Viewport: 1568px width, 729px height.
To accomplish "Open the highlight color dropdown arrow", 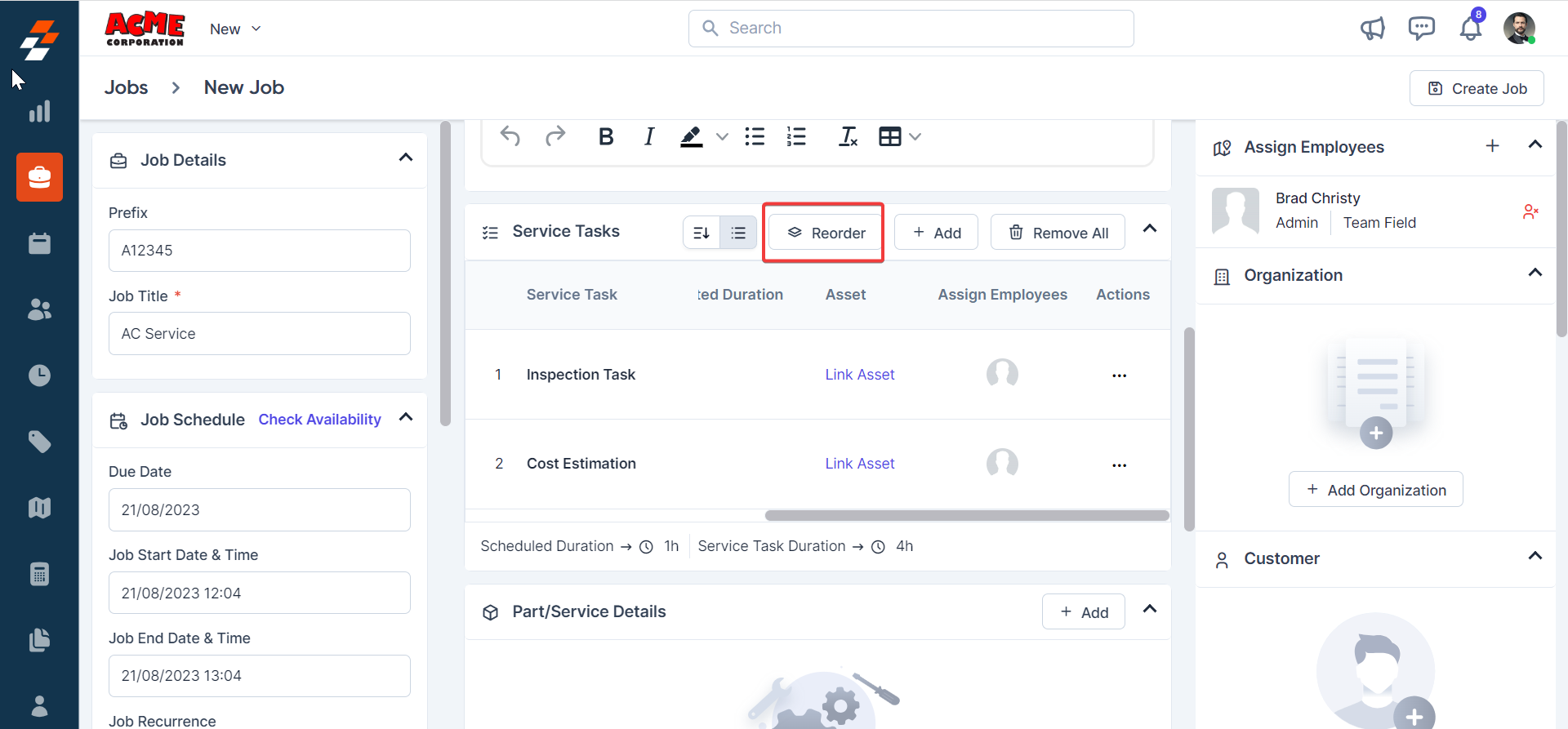I will pos(722,136).
